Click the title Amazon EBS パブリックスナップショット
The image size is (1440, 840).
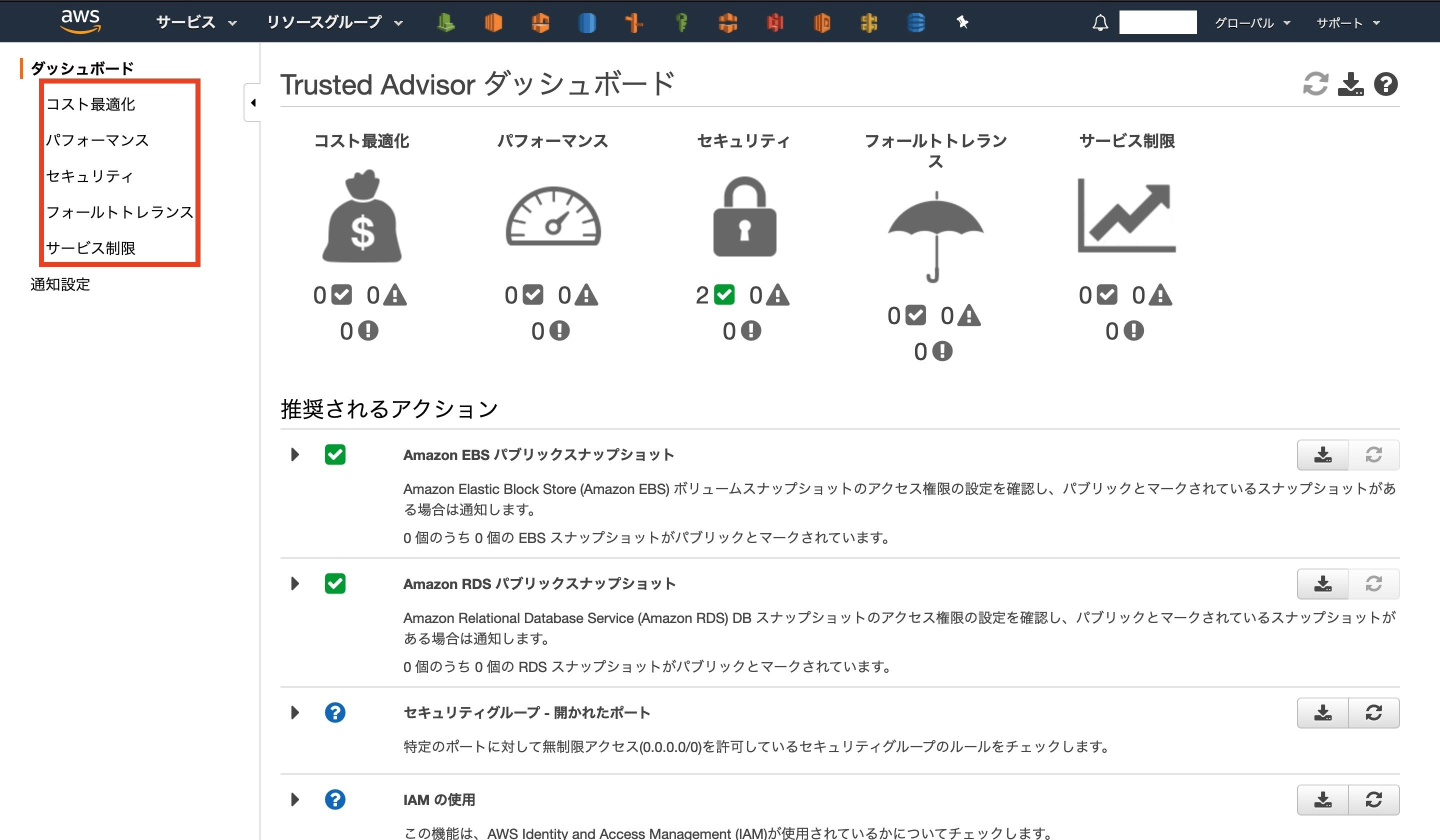pyautogui.click(x=539, y=455)
